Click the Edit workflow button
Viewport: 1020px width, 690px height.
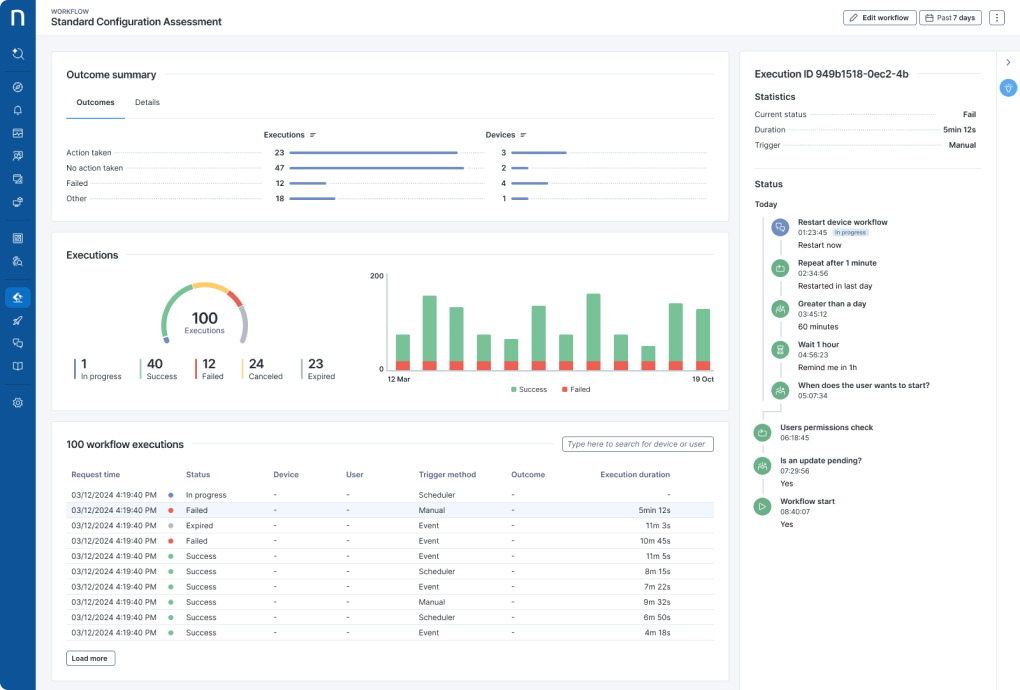pyautogui.click(x=879, y=18)
